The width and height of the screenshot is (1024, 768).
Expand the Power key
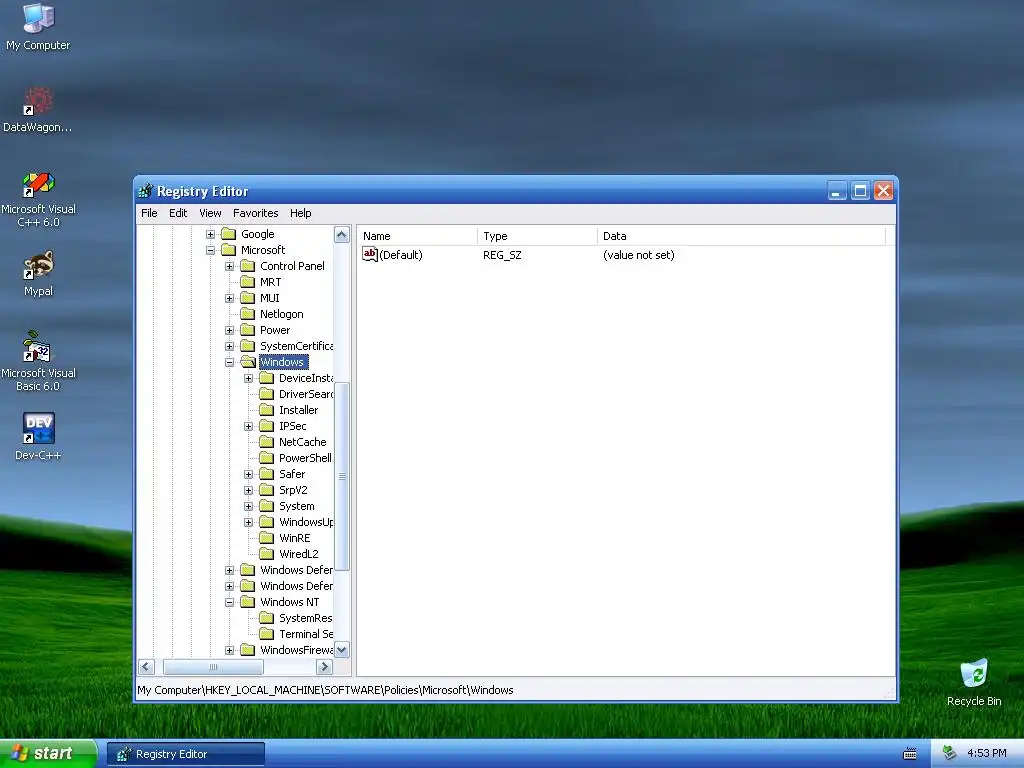point(229,330)
